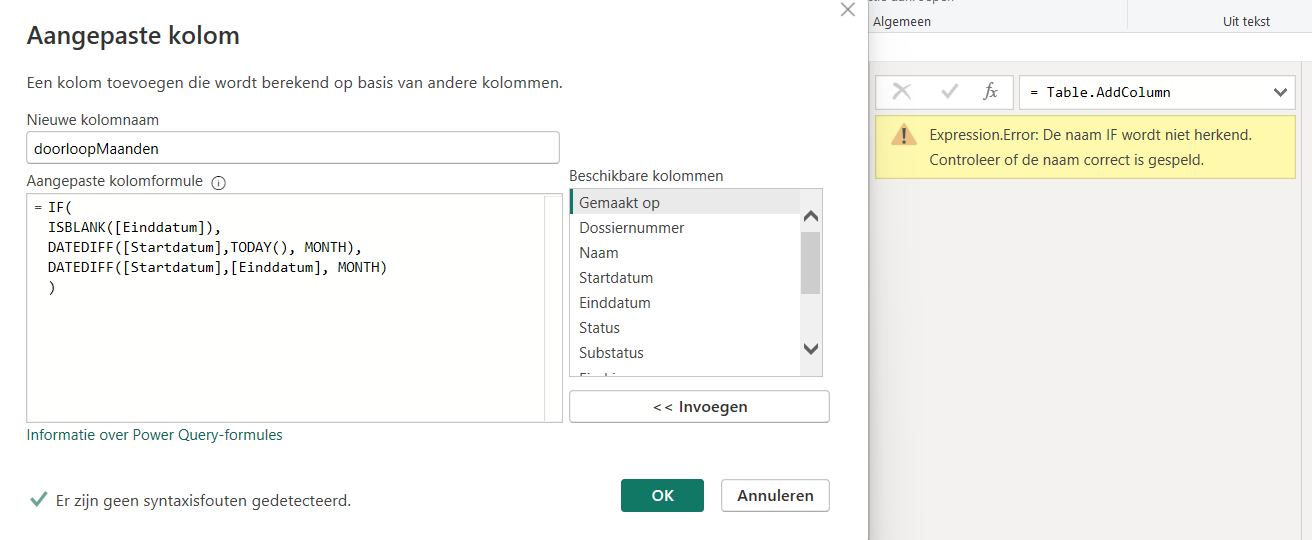Click inside the custom column formula editor
The height and width of the screenshot is (540, 1312).
(294, 308)
